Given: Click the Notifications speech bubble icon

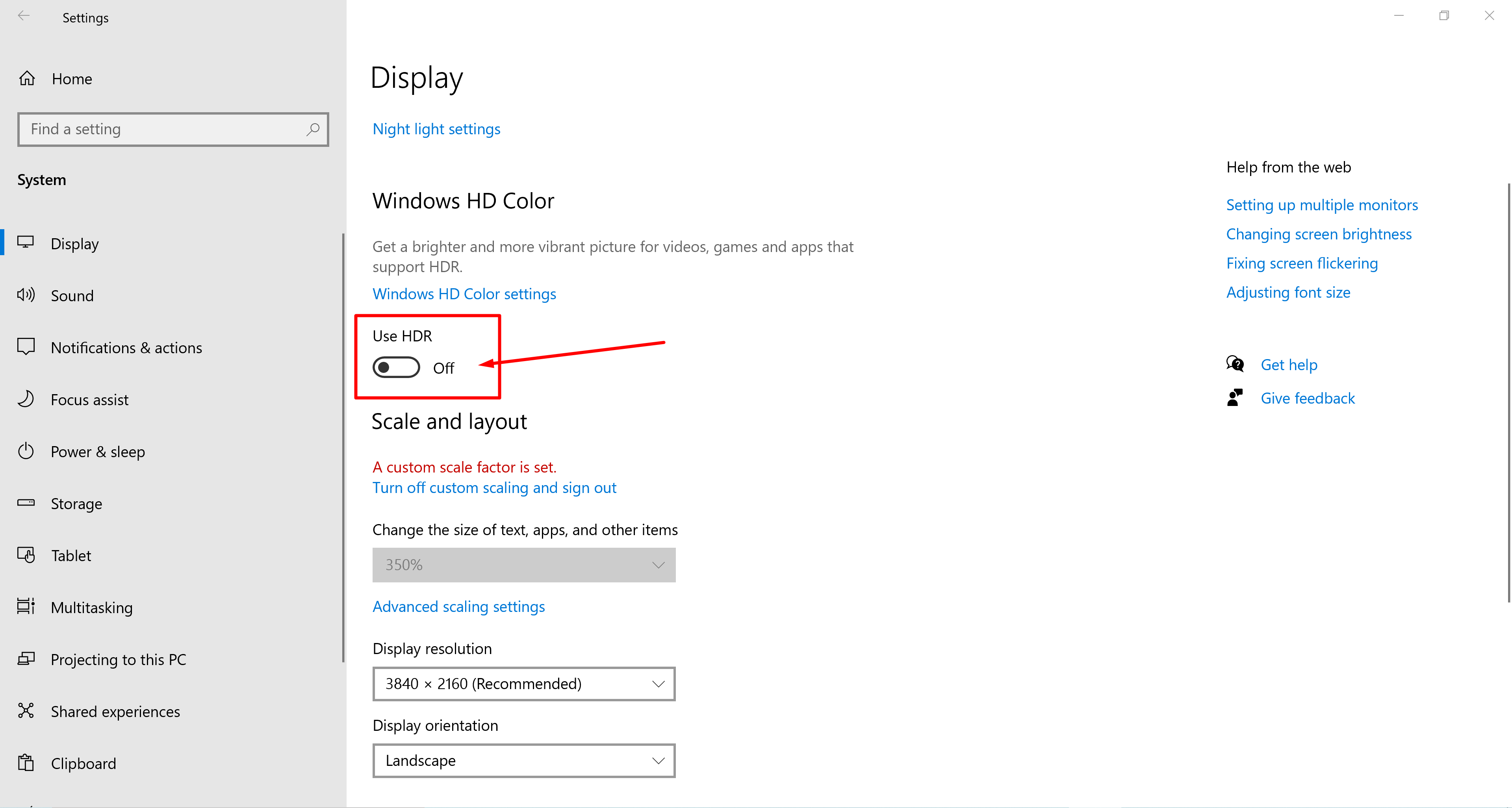Looking at the screenshot, I should (26, 347).
